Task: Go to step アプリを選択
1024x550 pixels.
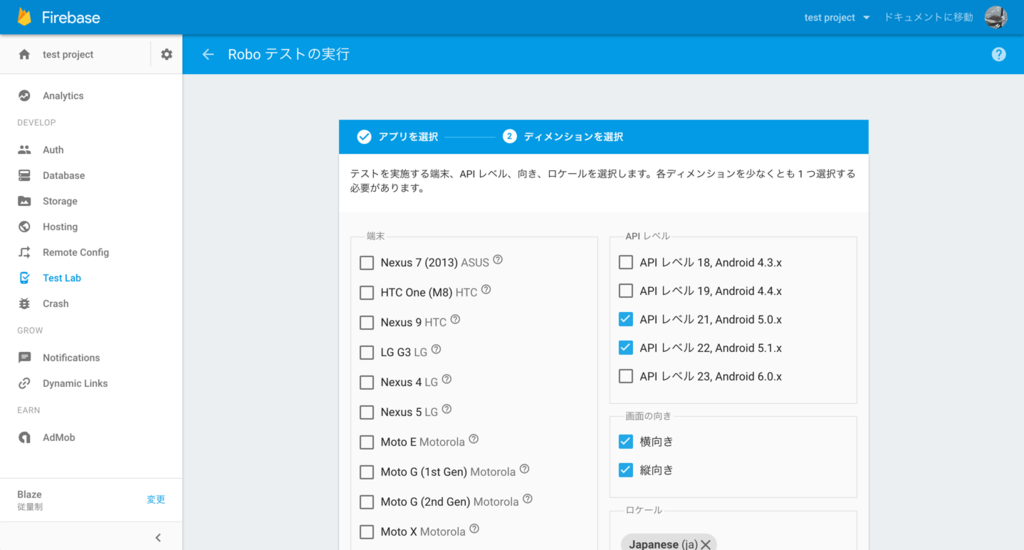Action: [x=398, y=137]
